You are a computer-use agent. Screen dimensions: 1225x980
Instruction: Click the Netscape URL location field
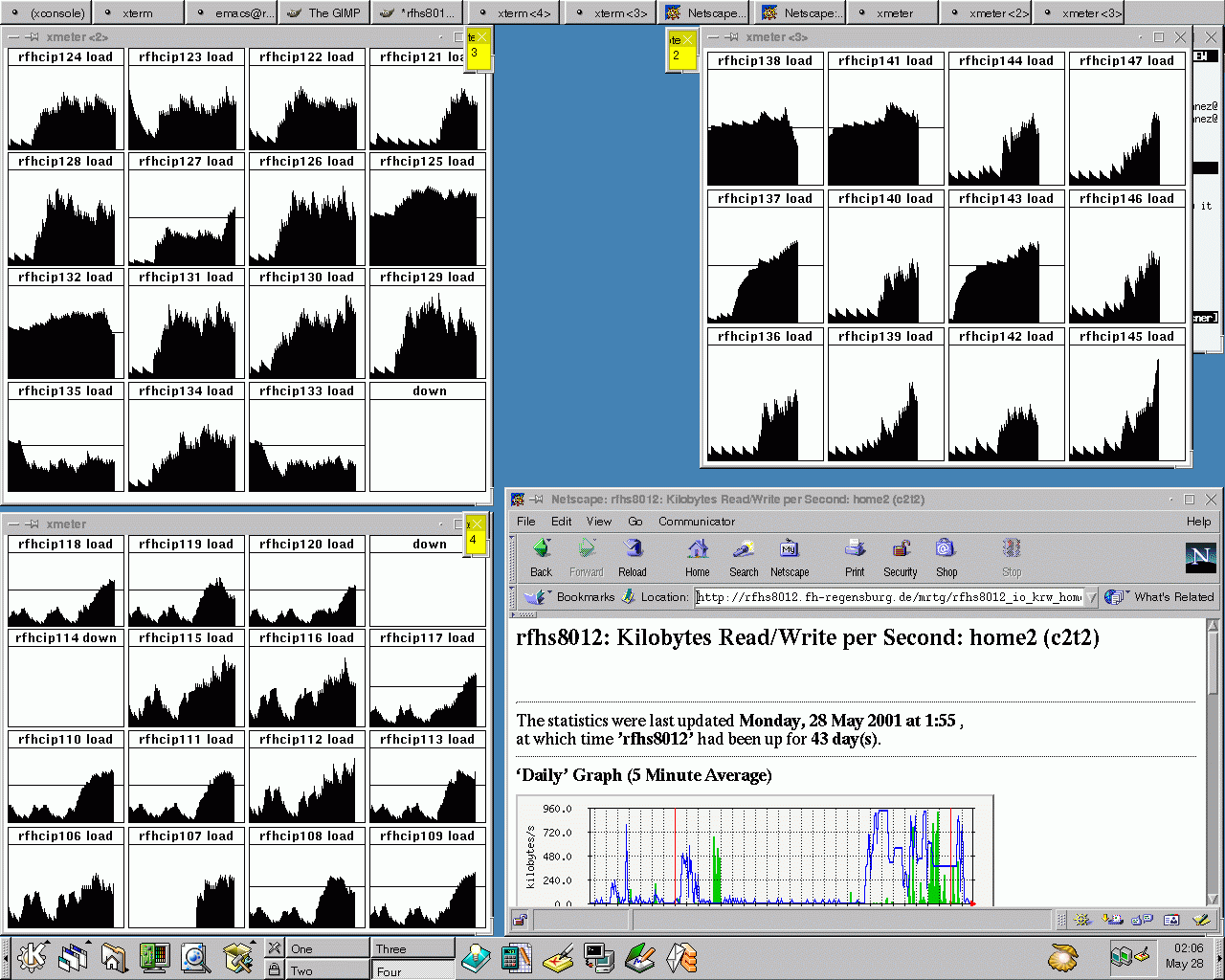point(890,597)
